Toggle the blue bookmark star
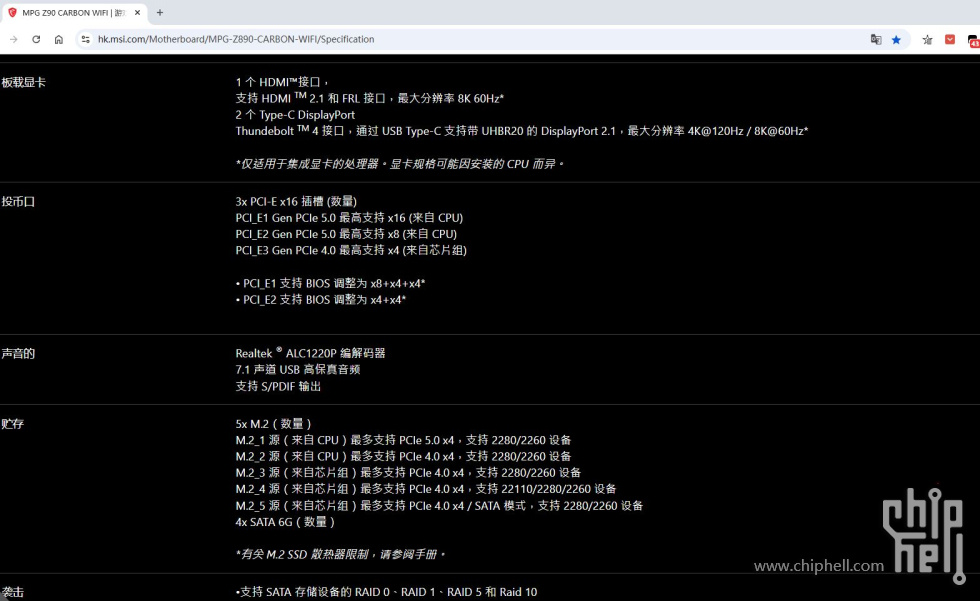 (896, 39)
